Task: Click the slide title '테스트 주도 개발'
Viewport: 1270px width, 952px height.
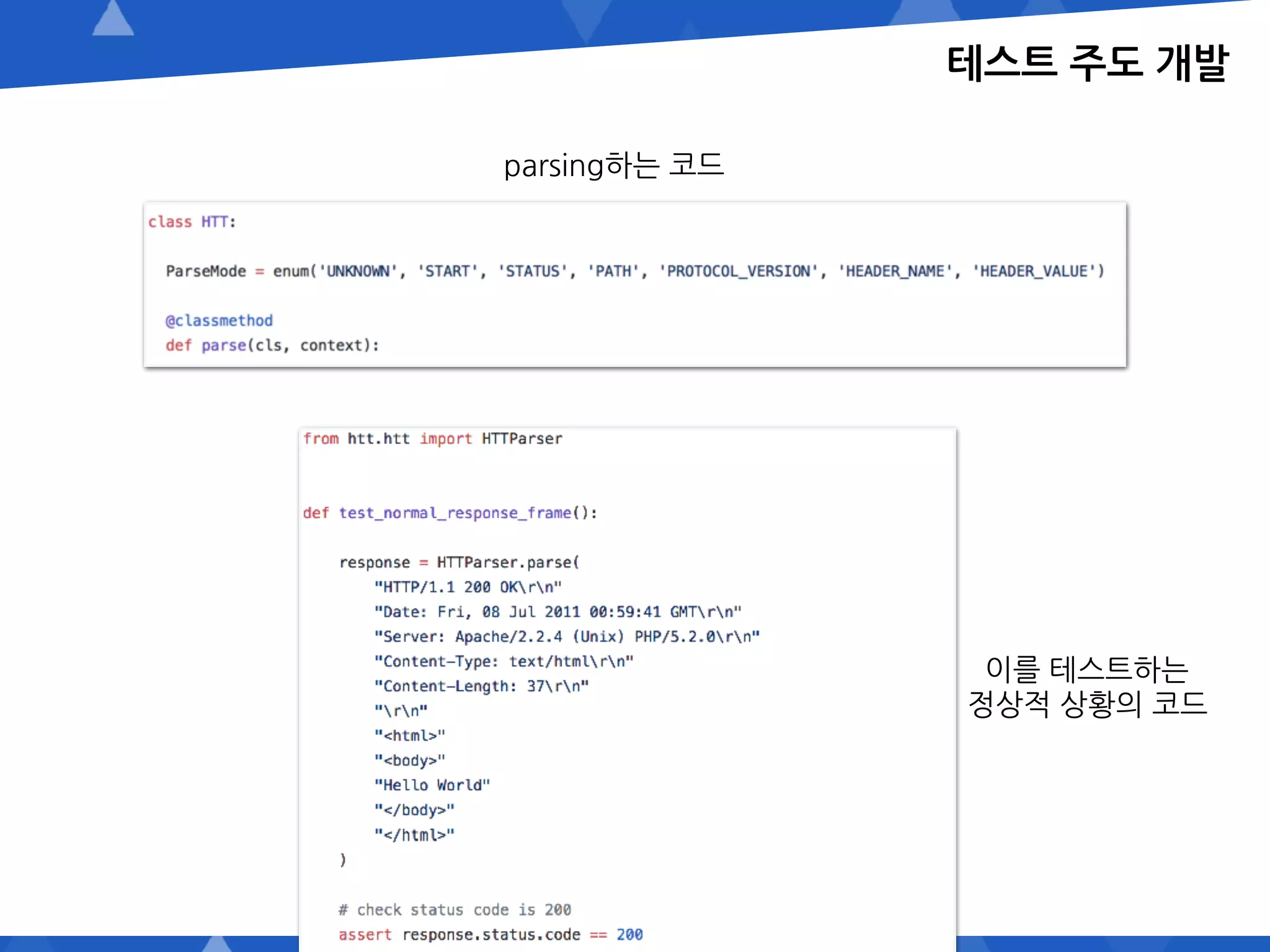Action: tap(1087, 63)
